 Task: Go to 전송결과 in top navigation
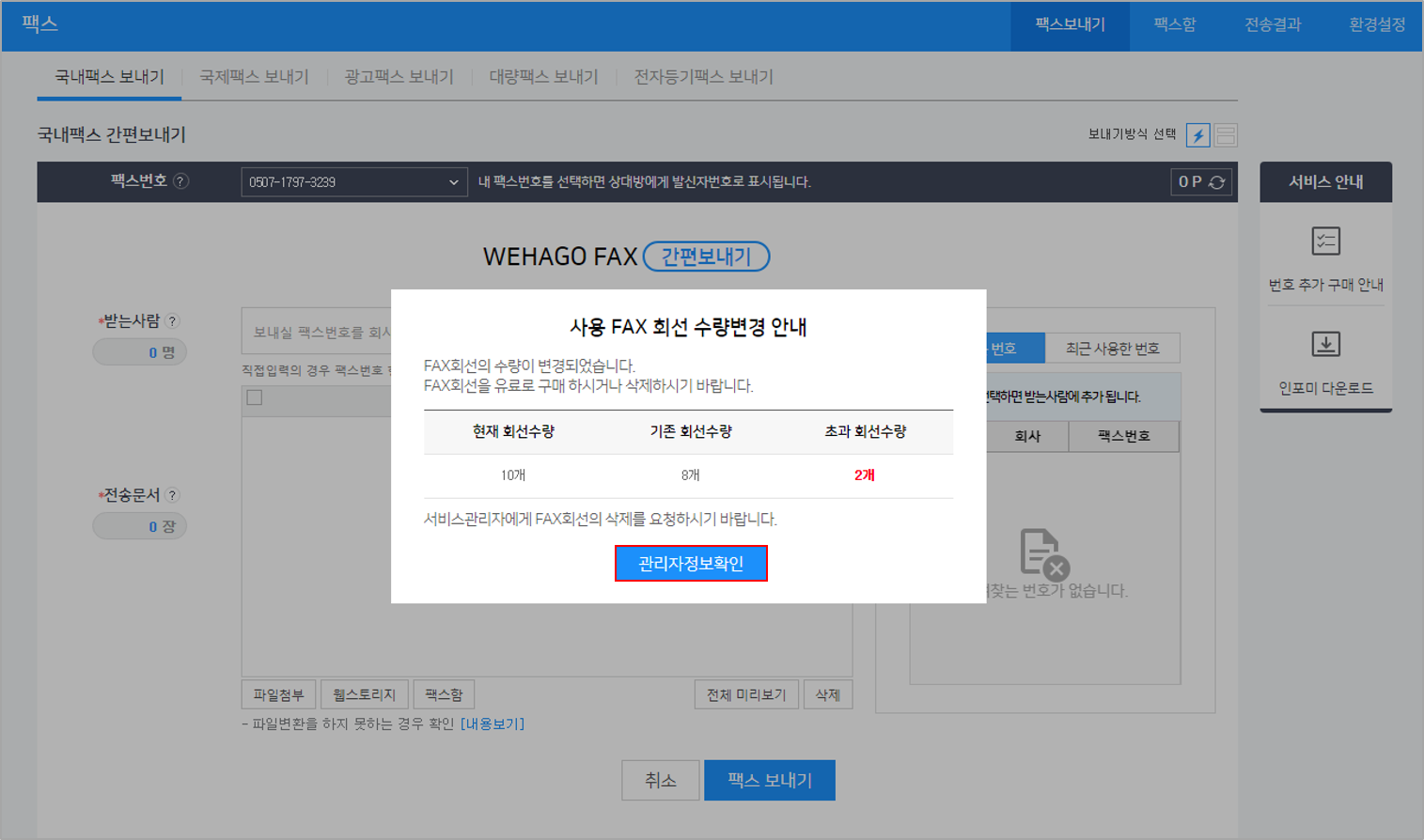tap(1272, 24)
